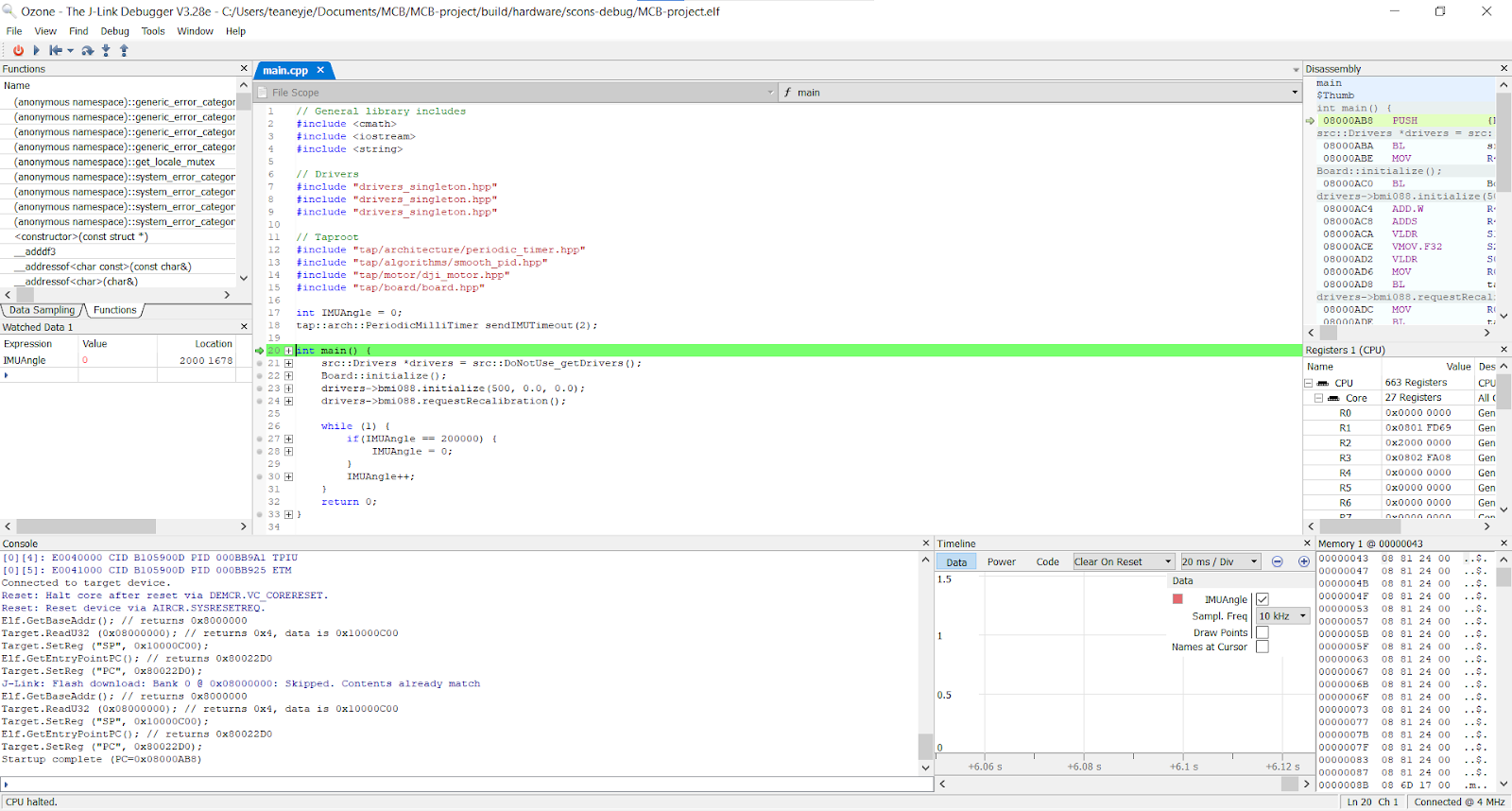Close the main.cpp editor tab
Viewport: 1512px width, 811px height.
(320, 70)
